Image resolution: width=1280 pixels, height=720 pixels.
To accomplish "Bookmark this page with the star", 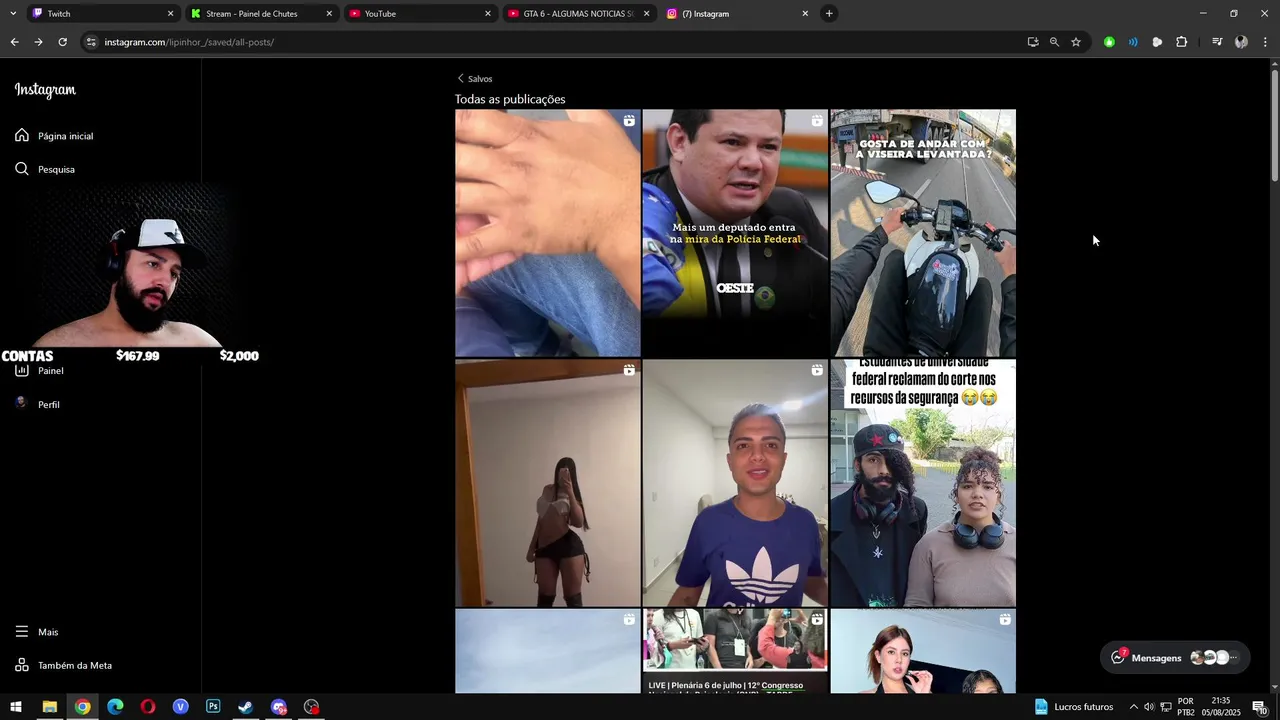I will (1076, 42).
